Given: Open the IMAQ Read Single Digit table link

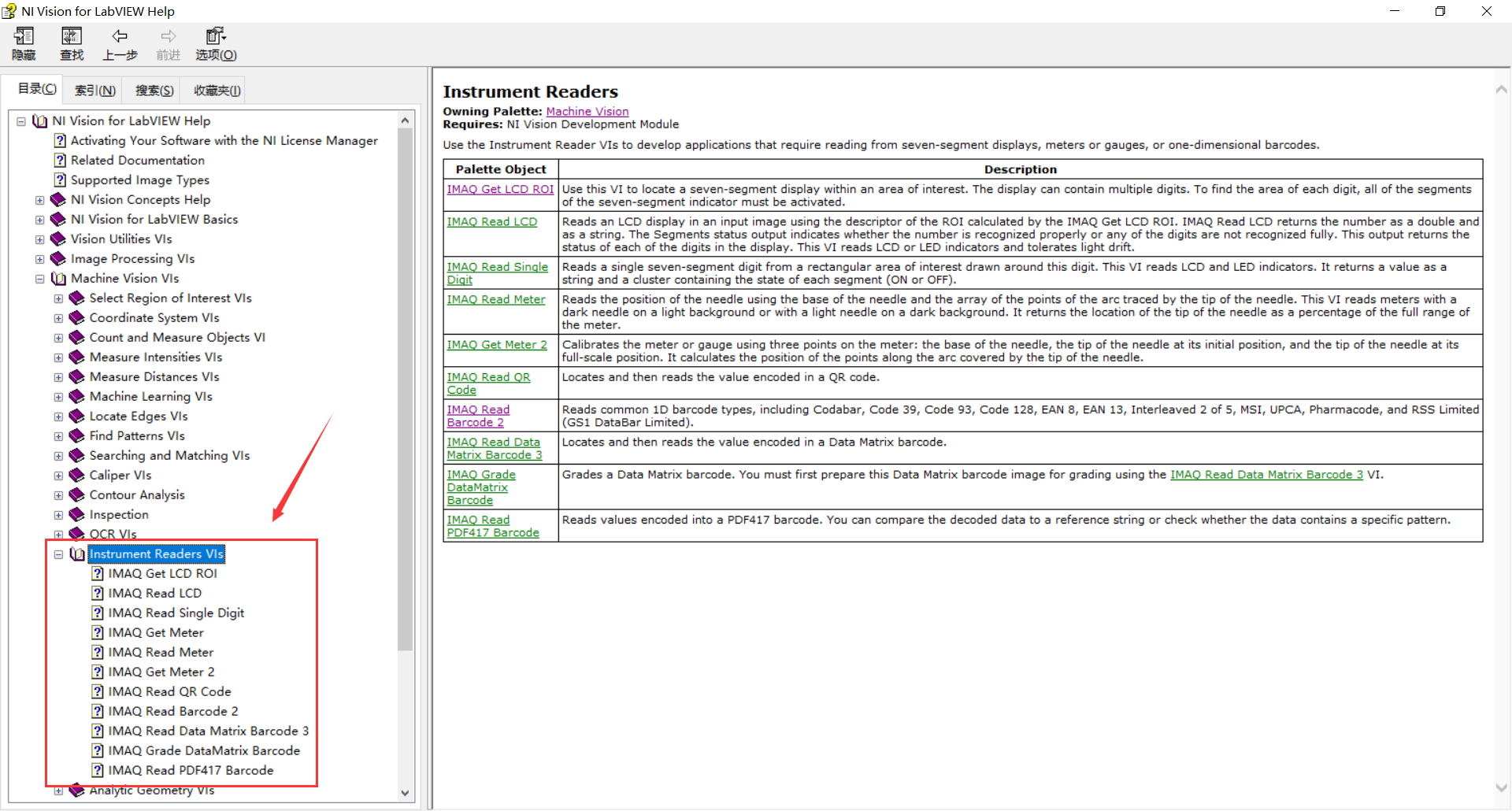Looking at the screenshot, I should tap(497, 273).
